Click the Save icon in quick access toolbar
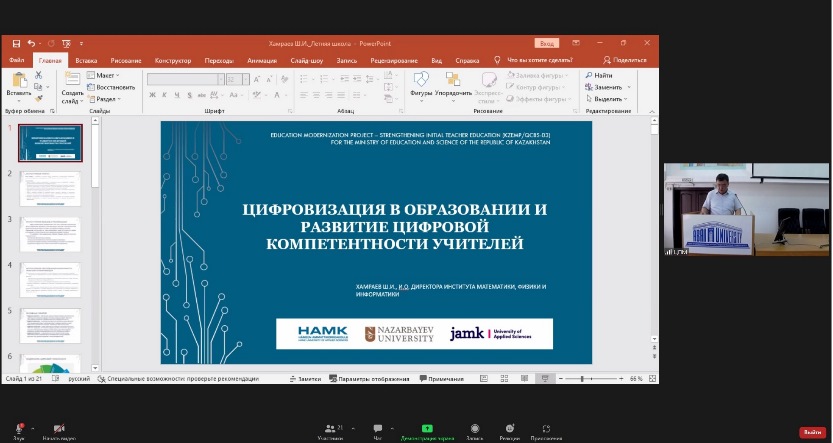 [17, 44]
